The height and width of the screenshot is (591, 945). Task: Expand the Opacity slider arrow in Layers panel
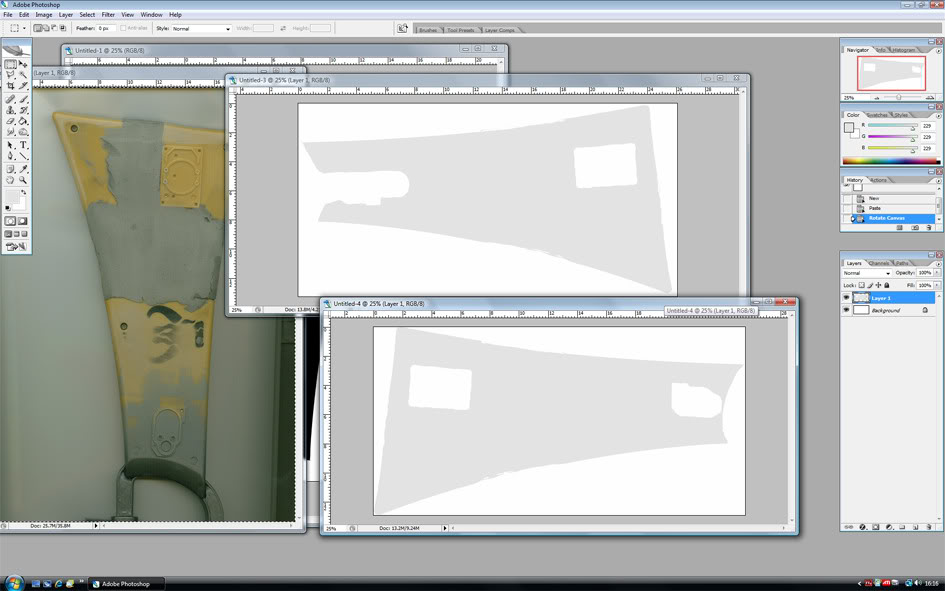(937, 273)
